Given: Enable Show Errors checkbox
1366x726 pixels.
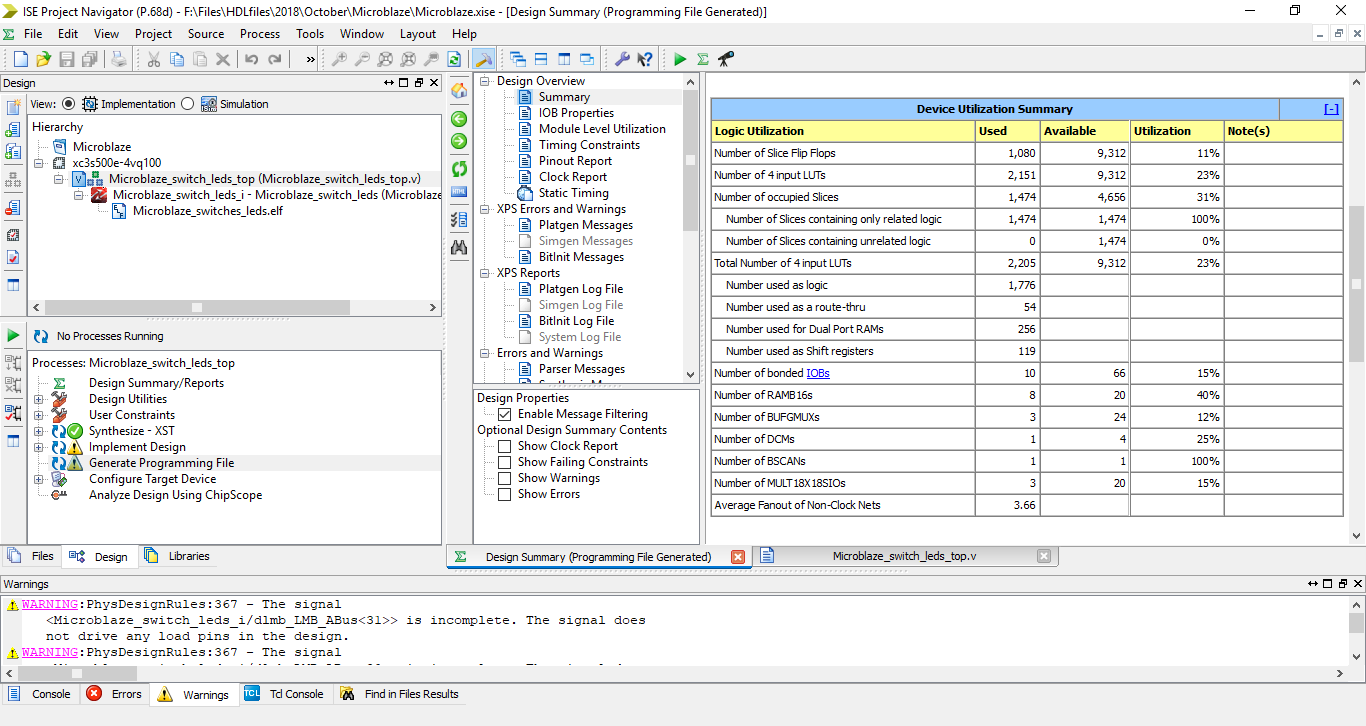Looking at the screenshot, I should (x=505, y=494).
